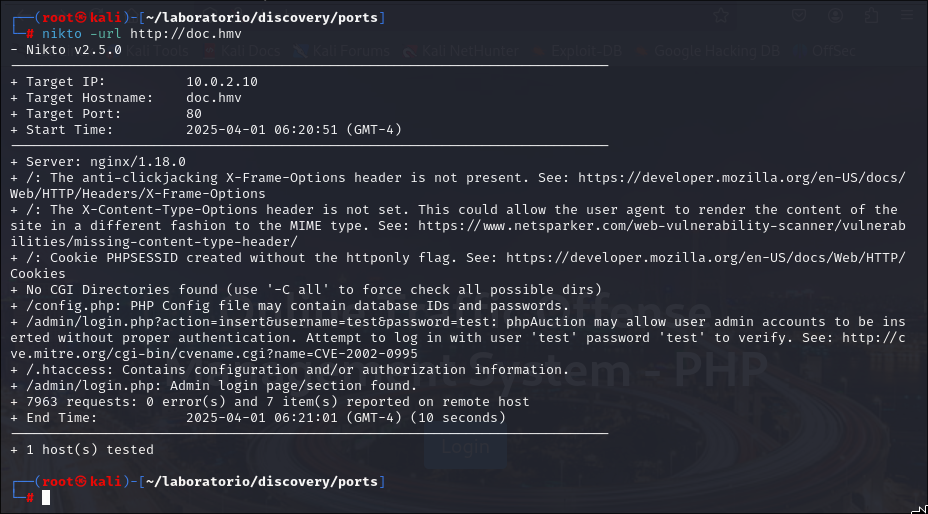This screenshot has height=514, width=928.
Task: Click the /config.php finding line
Action: click(x=289, y=306)
